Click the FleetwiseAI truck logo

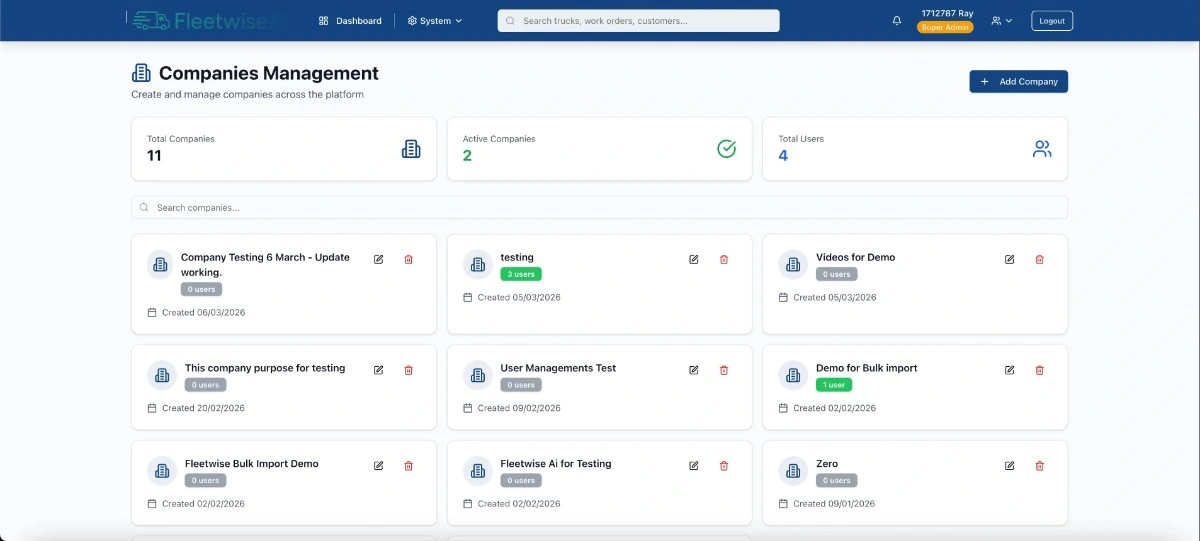pyautogui.click(x=150, y=21)
